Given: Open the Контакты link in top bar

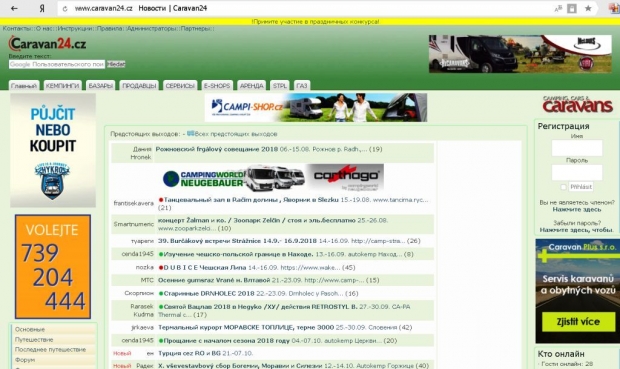Looking at the screenshot, I should coord(18,28).
